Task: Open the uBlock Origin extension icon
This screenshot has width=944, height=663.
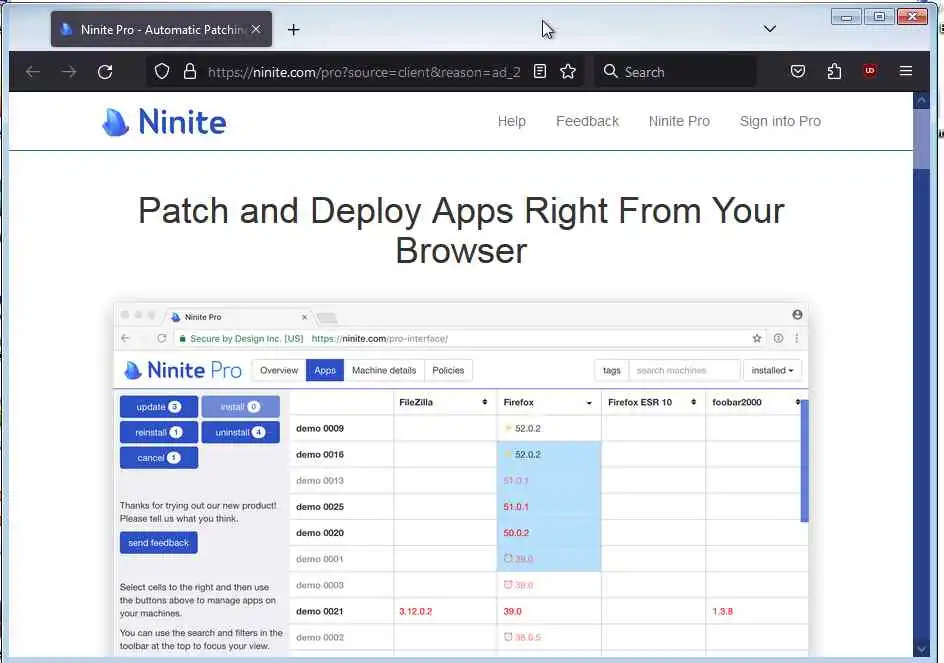Action: pos(869,71)
